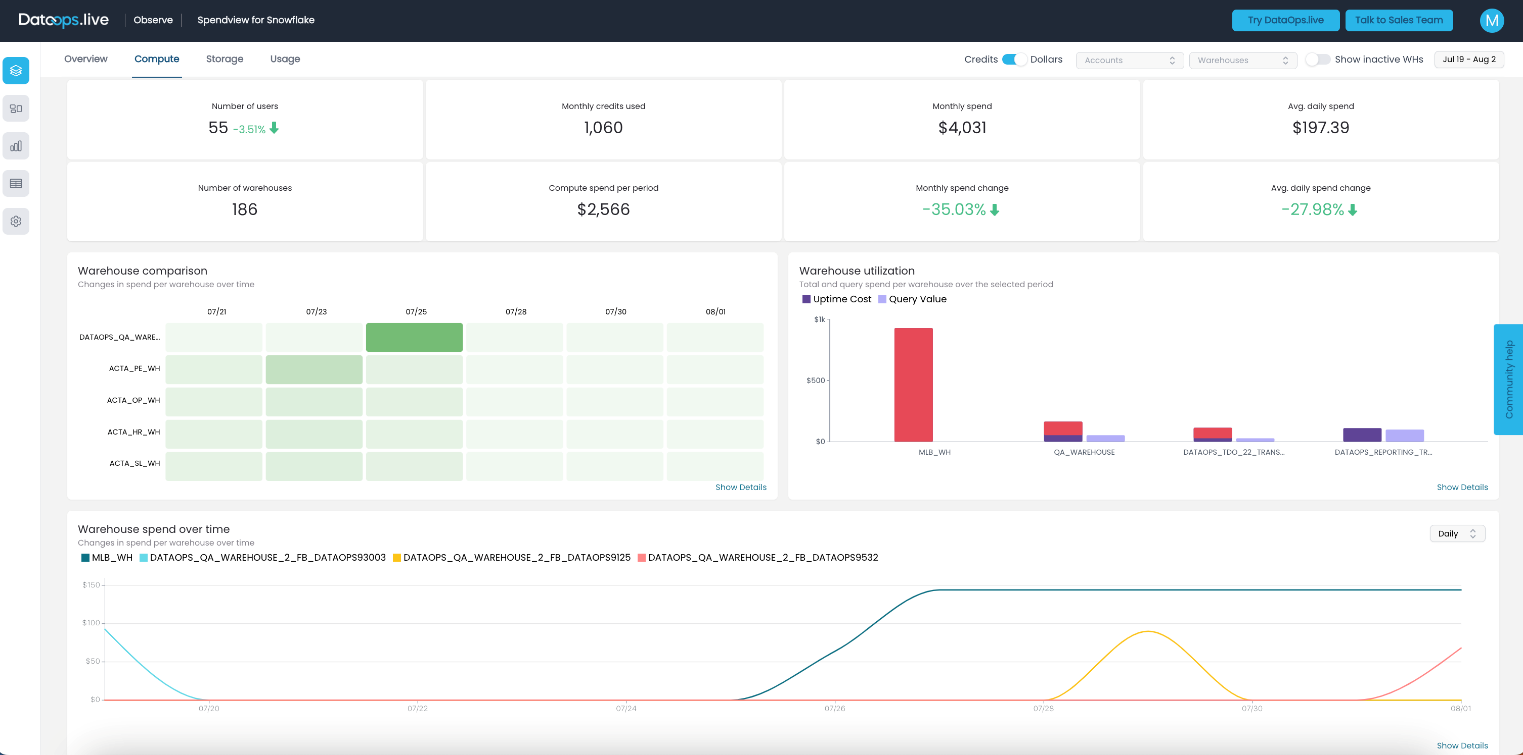Screen dimensions: 1523x755
Task: Click Observe in the top bar
Action: pyautogui.click(x=153, y=20)
